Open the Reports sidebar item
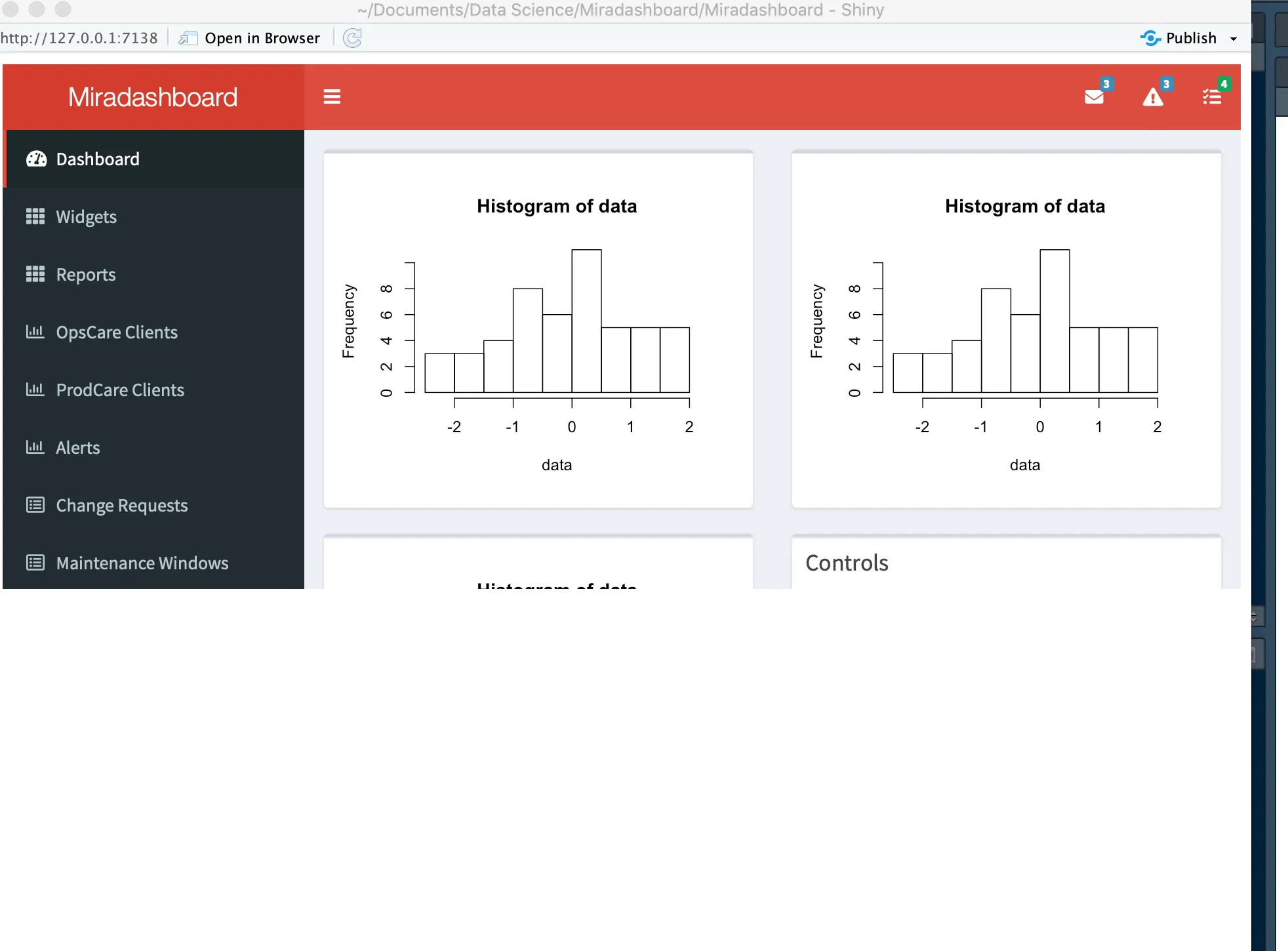 click(x=86, y=275)
